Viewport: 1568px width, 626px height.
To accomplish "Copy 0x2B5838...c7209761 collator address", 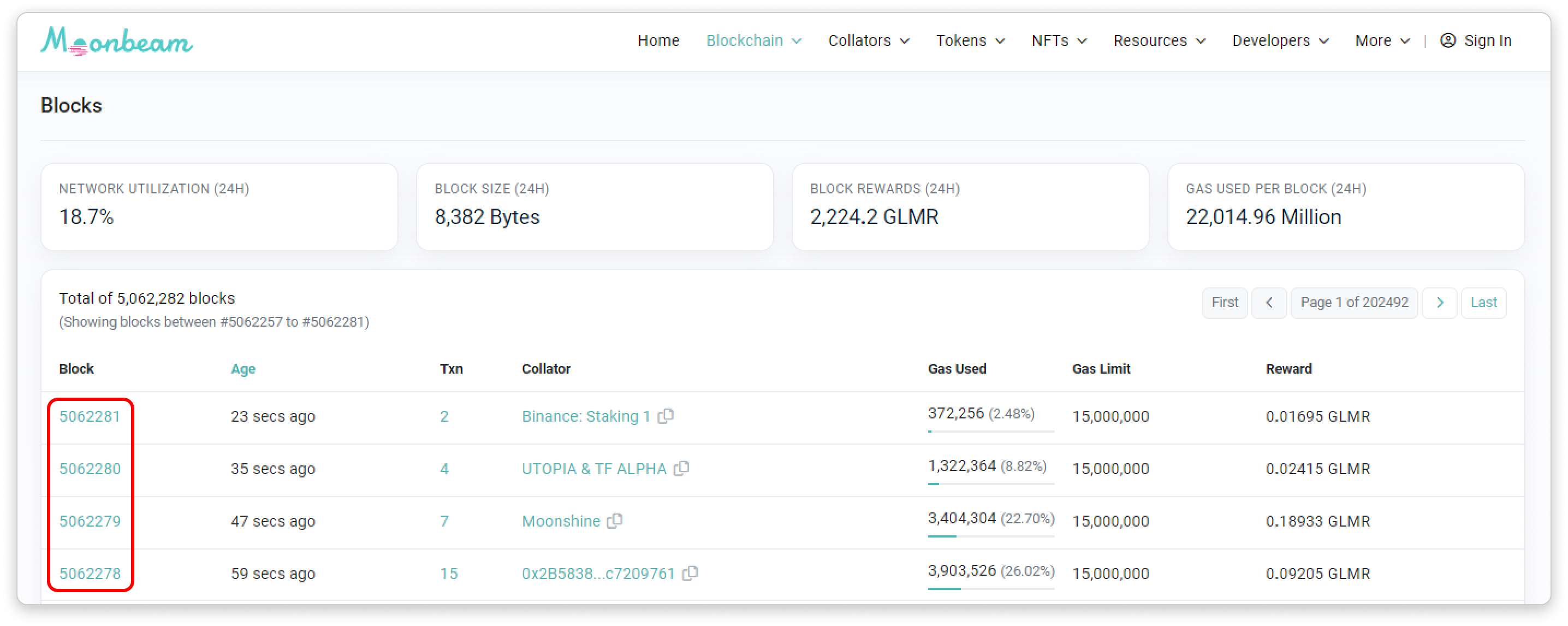I will pos(690,573).
